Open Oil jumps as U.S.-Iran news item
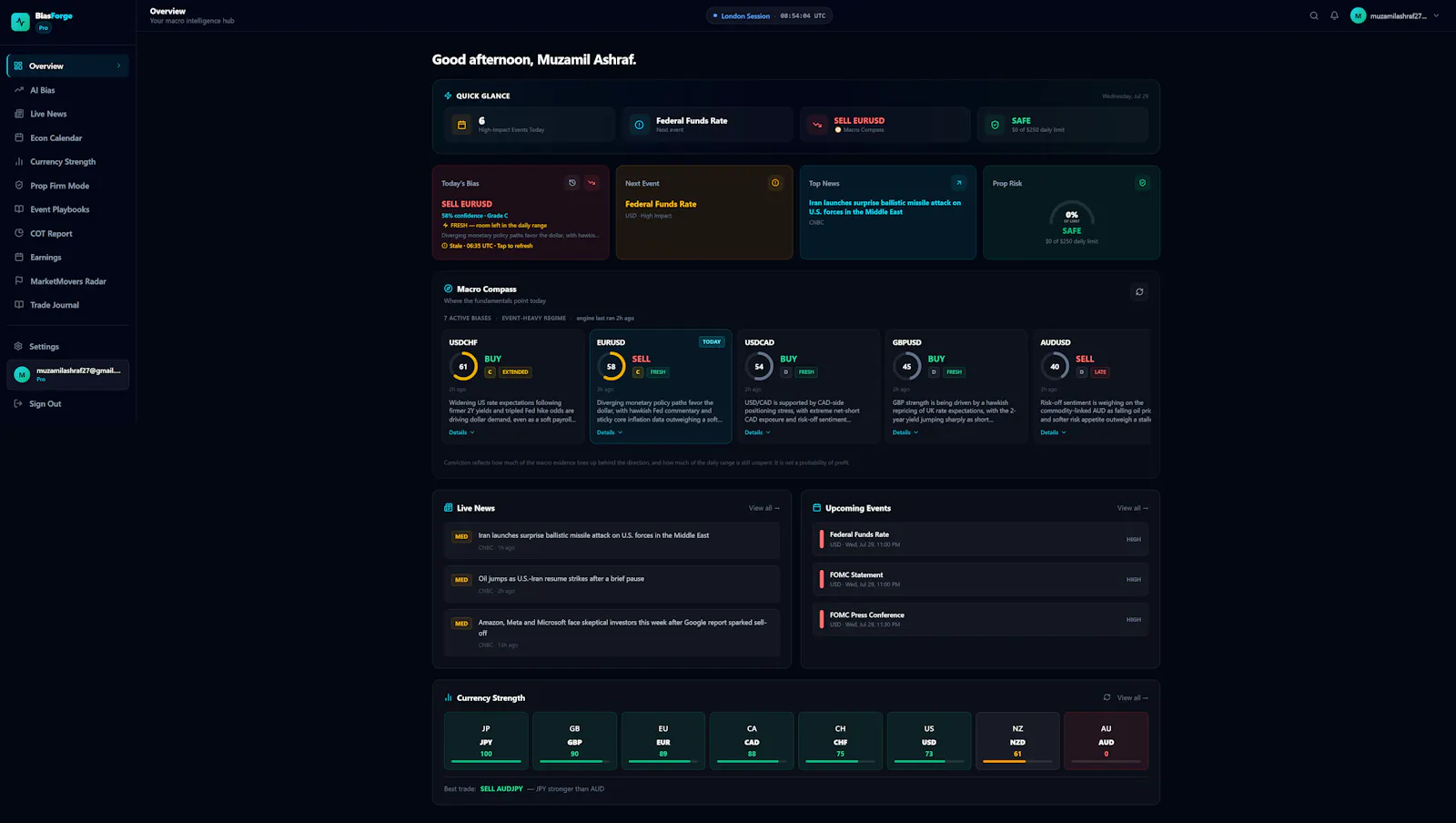 (612, 584)
